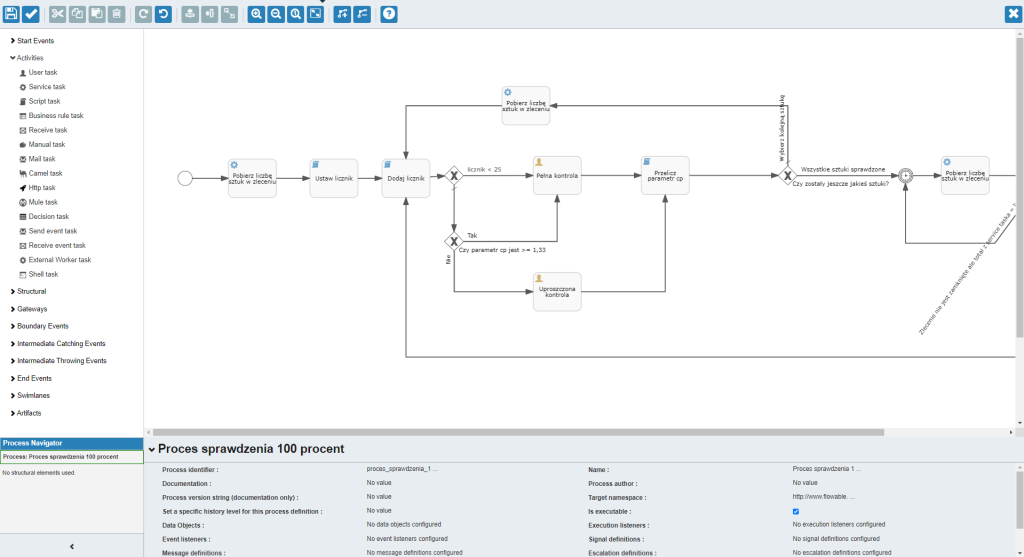The image size is (1024, 557).
Task: Click the Delete trash can icon
Action: tap(116, 14)
